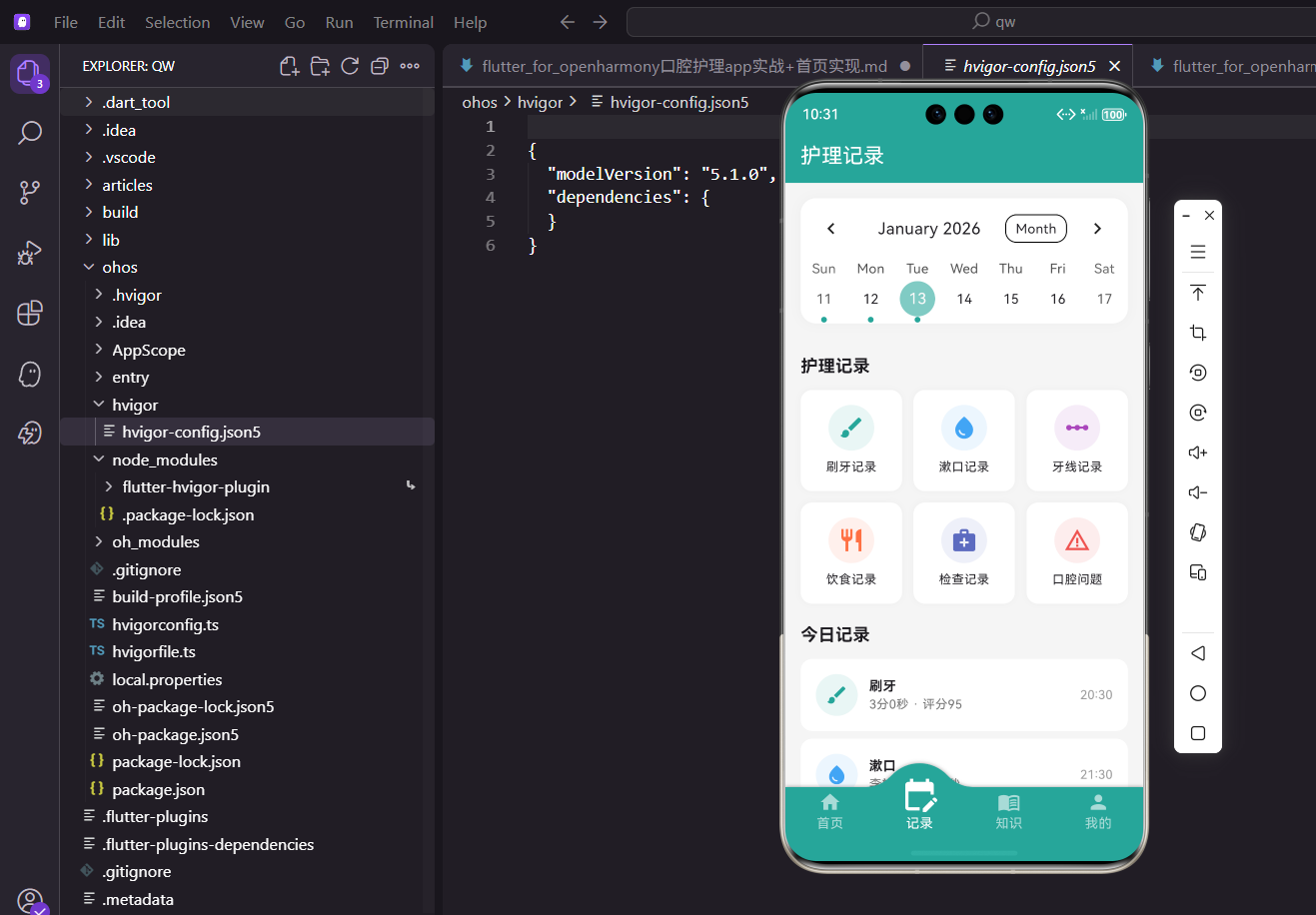Switch to 首页 tab in phone app
Viewport: 1316px width, 915px height.
[x=829, y=812]
